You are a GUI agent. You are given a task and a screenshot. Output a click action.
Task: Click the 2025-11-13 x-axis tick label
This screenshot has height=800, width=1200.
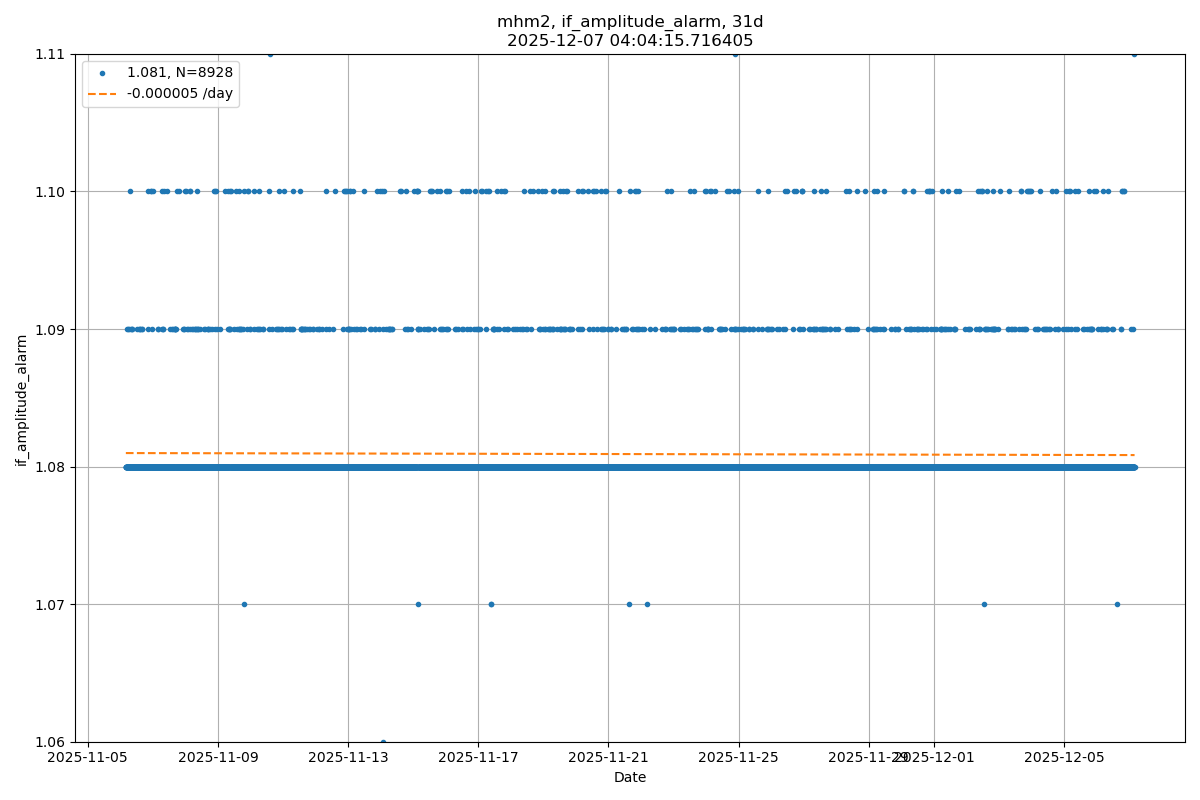click(348, 757)
